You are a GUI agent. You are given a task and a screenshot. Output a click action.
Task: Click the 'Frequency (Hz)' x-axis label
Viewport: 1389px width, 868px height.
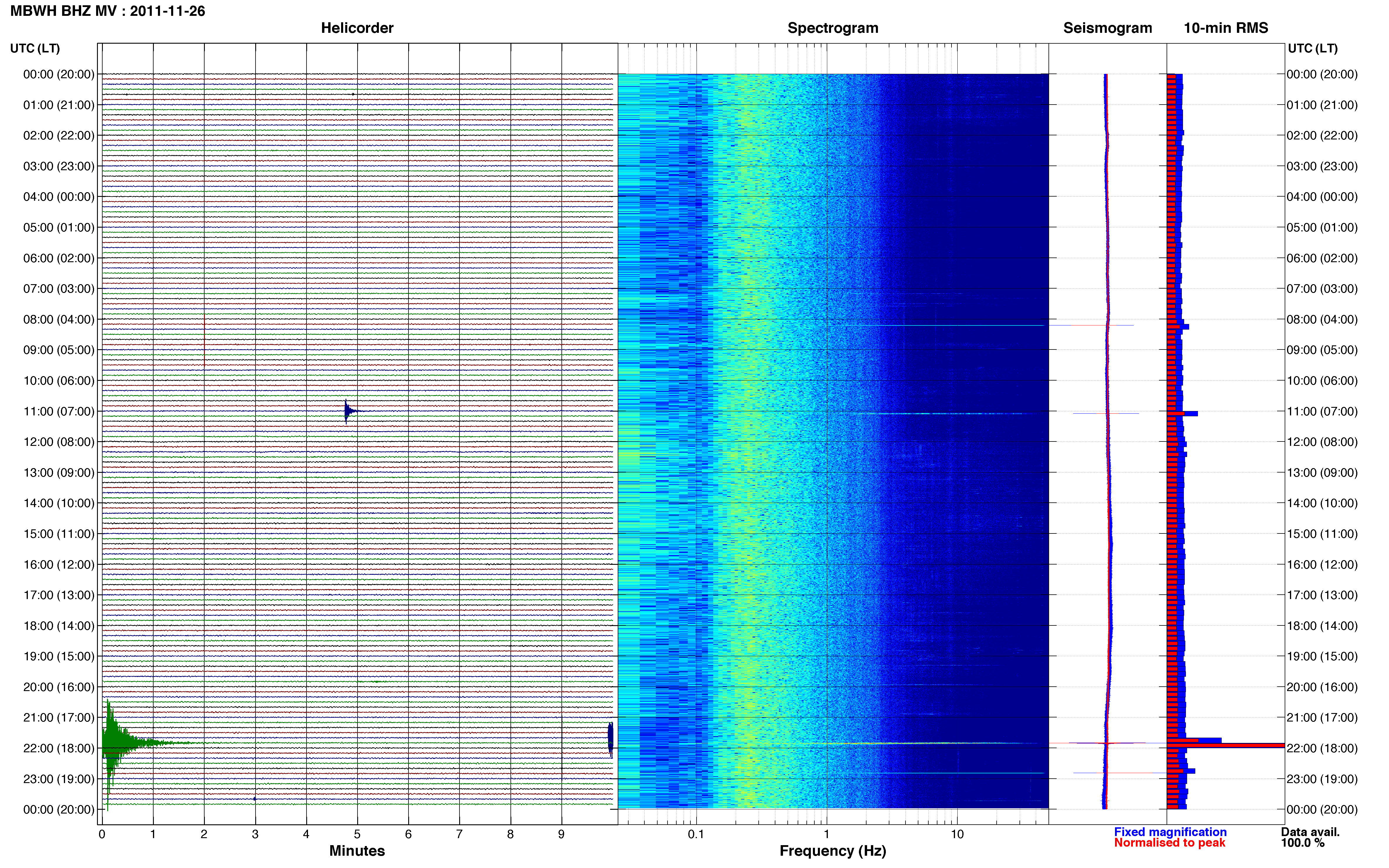tap(833, 851)
